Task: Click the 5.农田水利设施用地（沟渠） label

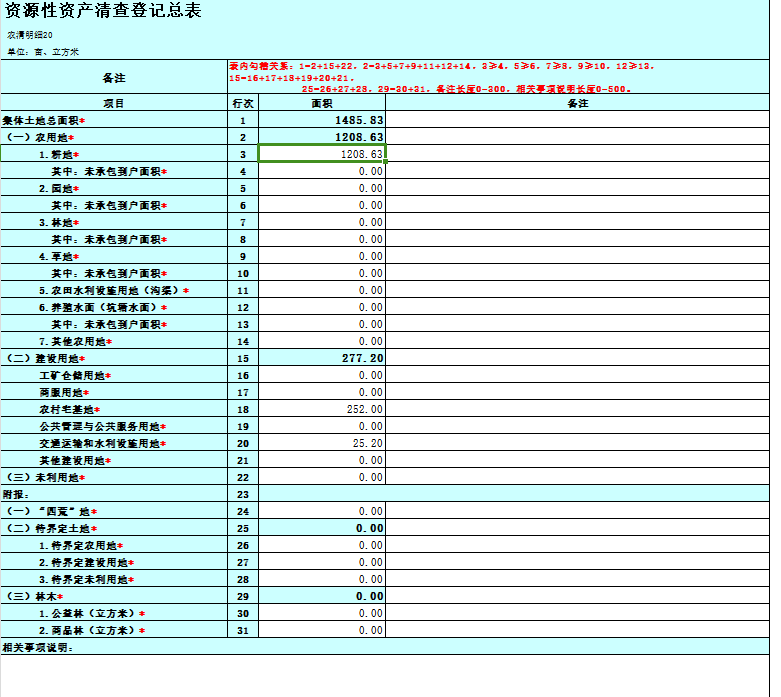Action: click(x=114, y=290)
